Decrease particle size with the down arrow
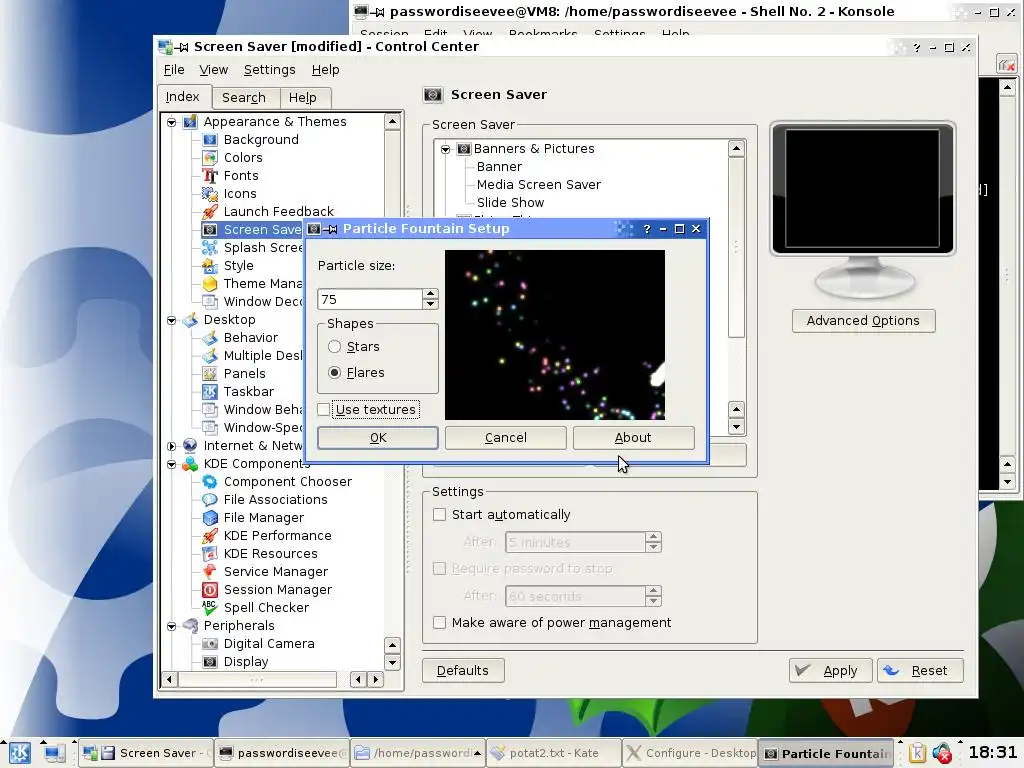The height and width of the screenshot is (768, 1024). point(430,304)
